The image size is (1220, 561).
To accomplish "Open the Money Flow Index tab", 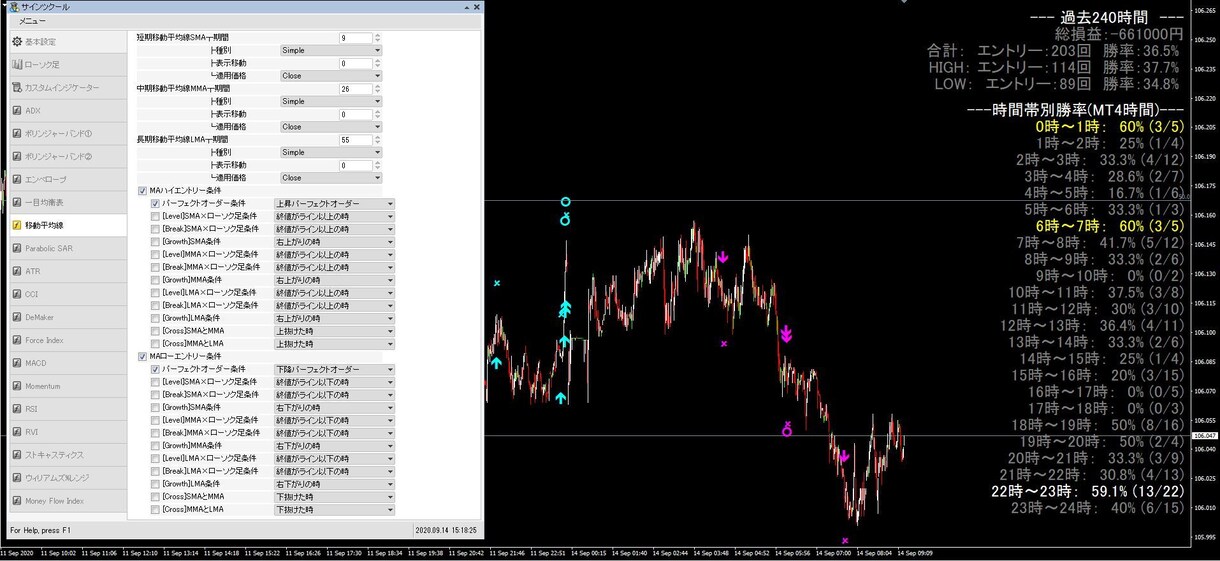I will pyautogui.click(x=67, y=501).
